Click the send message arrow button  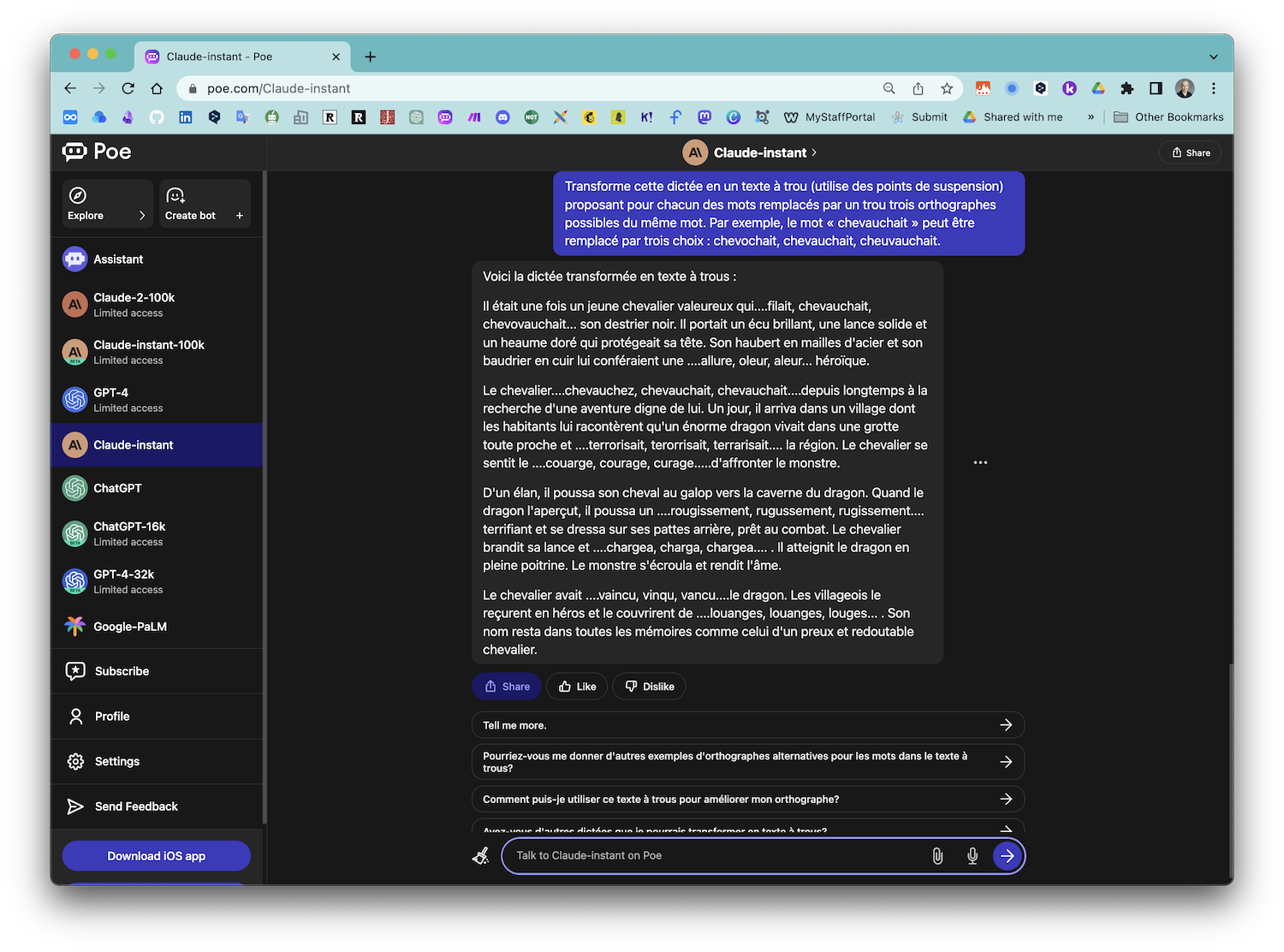coord(1008,855)
